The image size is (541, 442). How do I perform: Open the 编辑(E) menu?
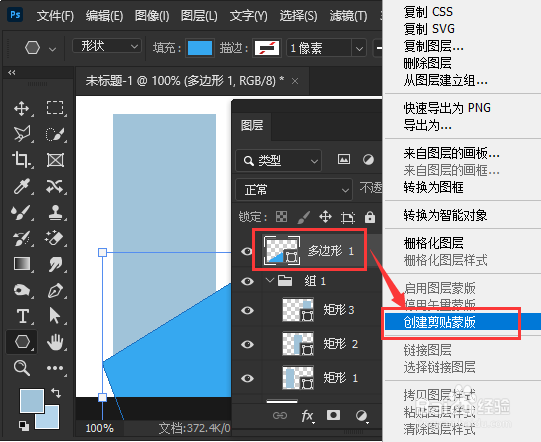(x=104, y=16)
